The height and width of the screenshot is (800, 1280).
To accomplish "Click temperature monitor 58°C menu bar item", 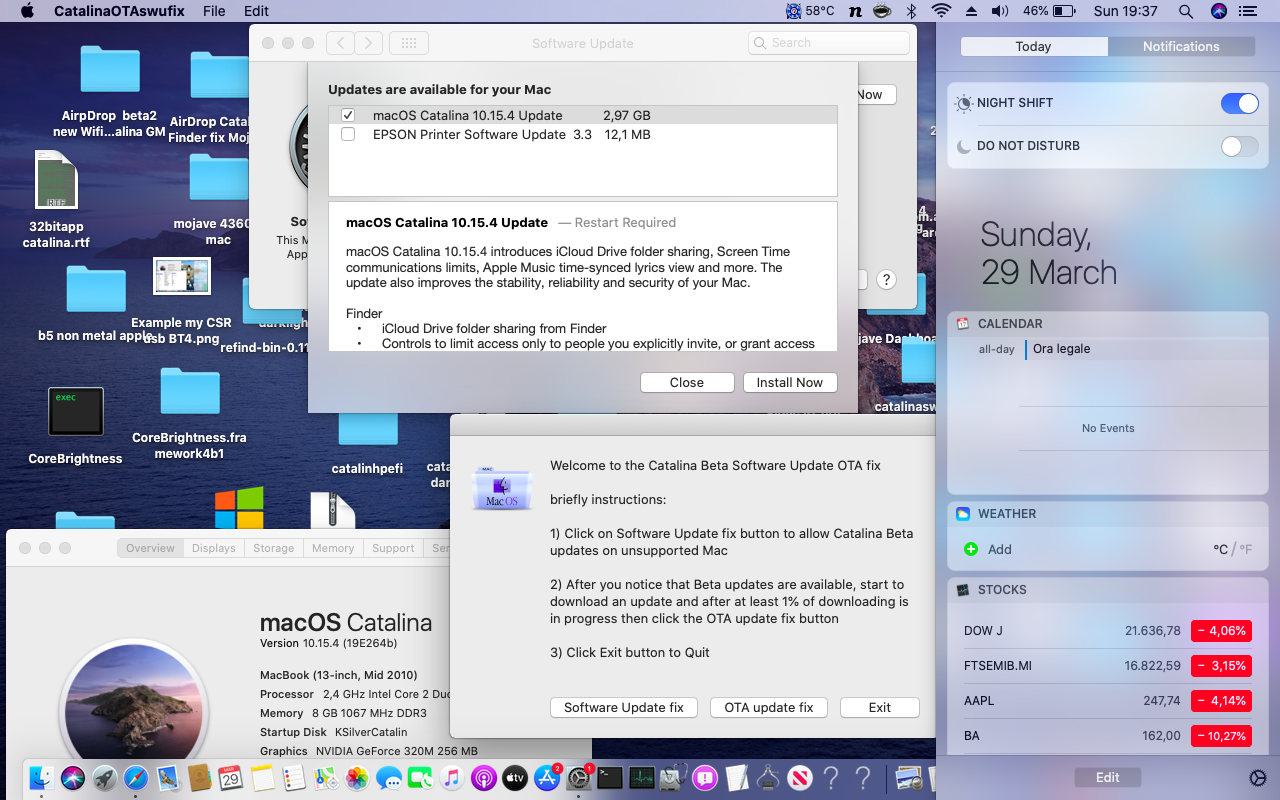I will [x=810, y=11].
